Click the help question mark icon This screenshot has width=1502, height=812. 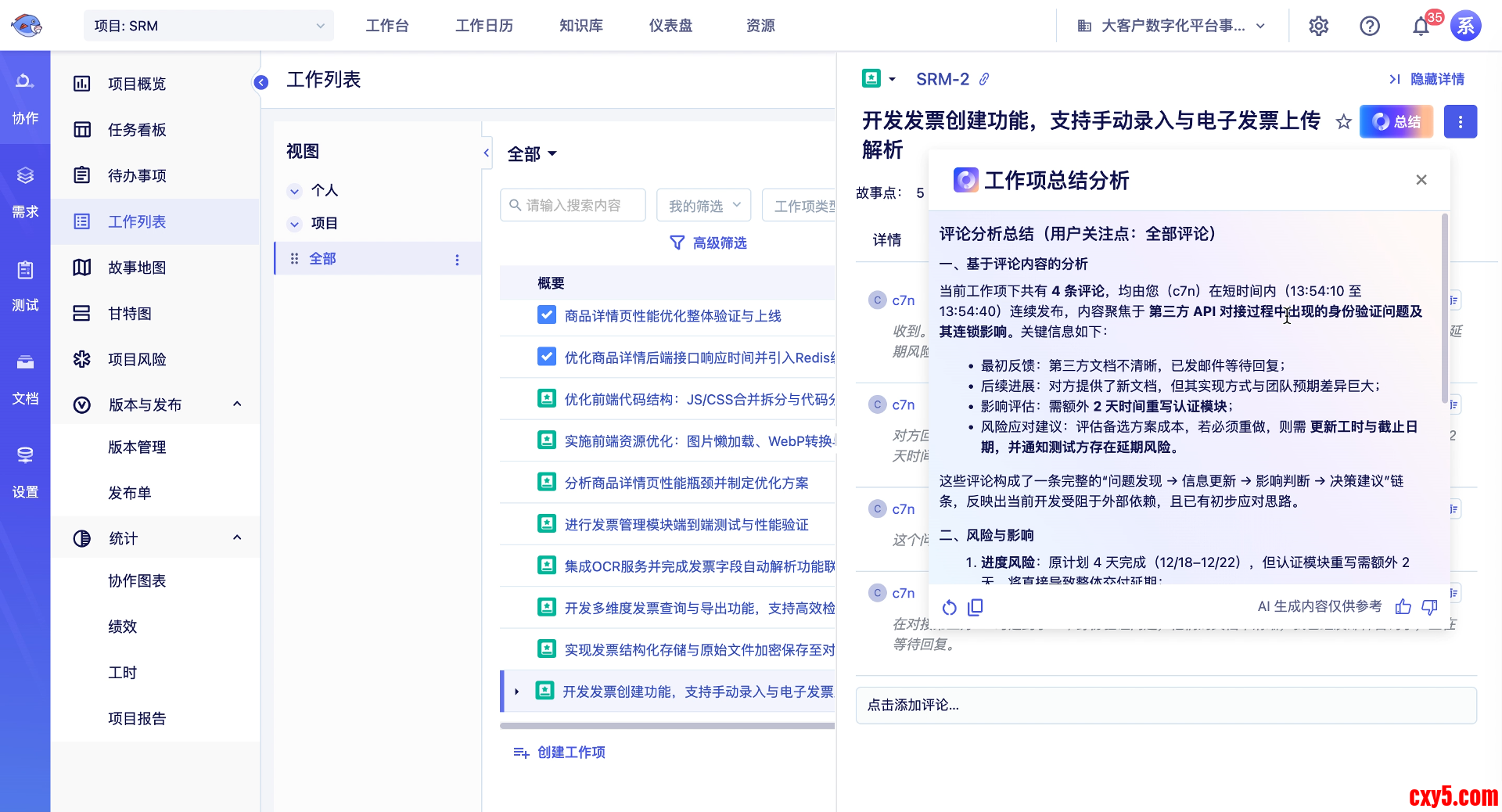click(x=1370, y=26)
